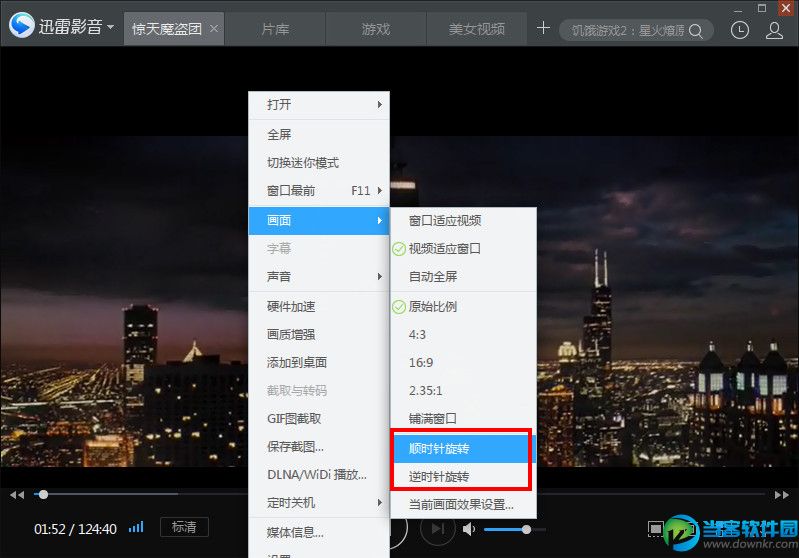799x558 pixels.
Task: Switch to the 游戏 tab
Action: tap(376, 29)
